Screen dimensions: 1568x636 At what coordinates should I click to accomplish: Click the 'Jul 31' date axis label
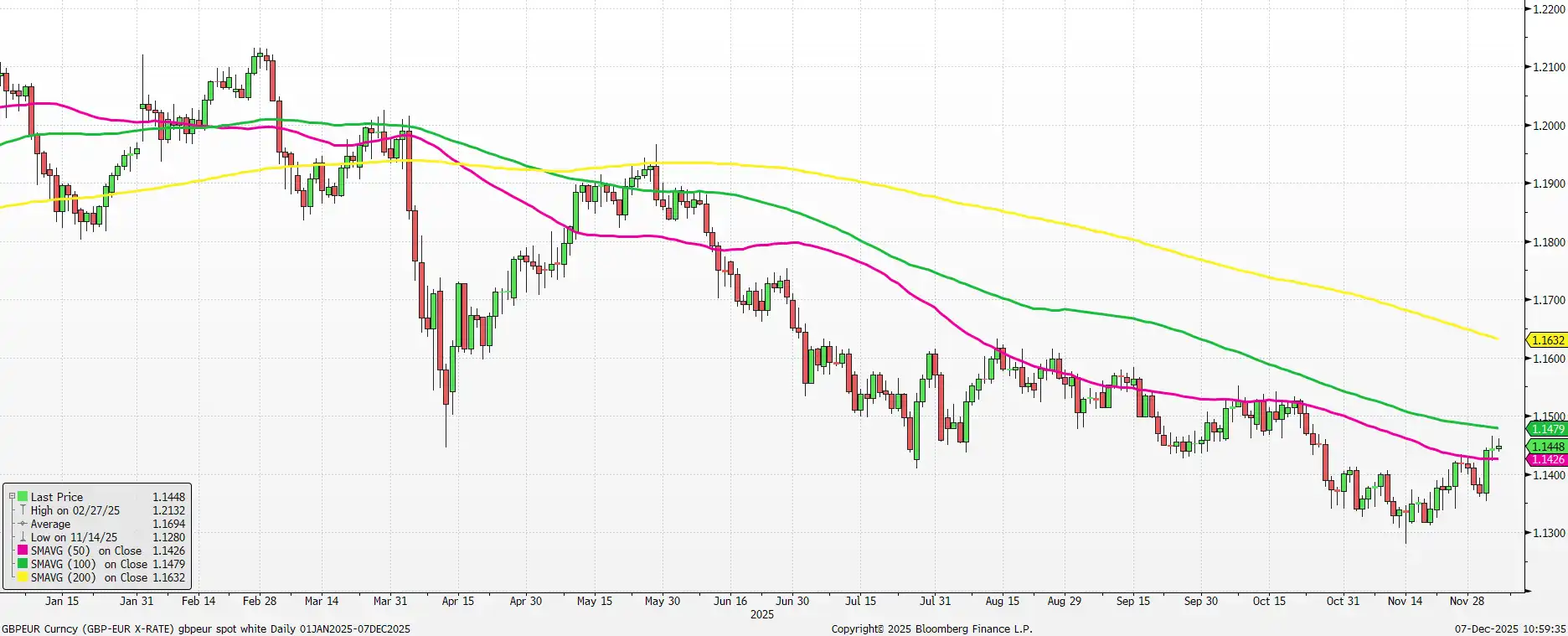936,601
